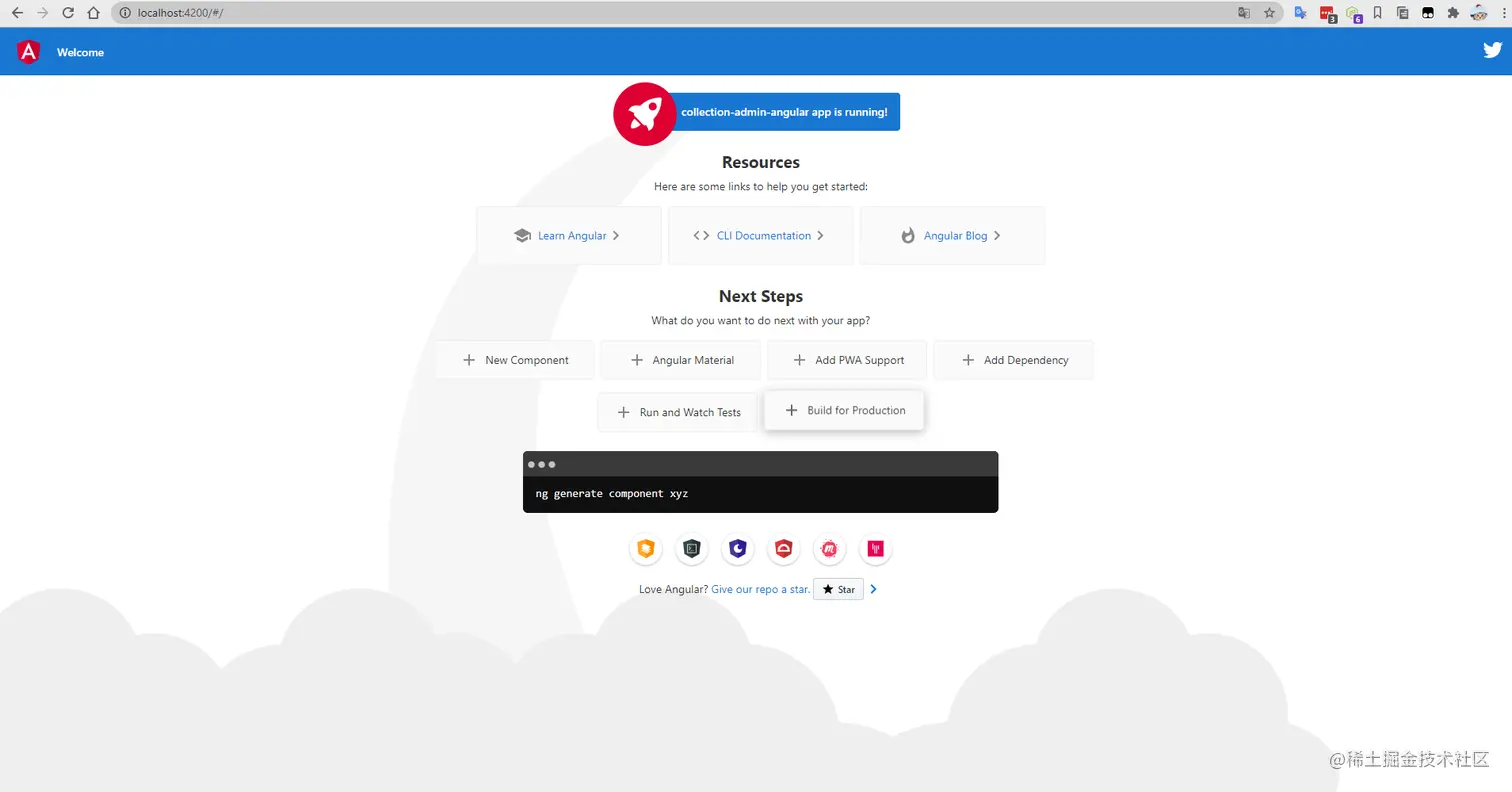Go back with the browser back arrow
This screenshot has width=1512, height=792.
(17, 13)
